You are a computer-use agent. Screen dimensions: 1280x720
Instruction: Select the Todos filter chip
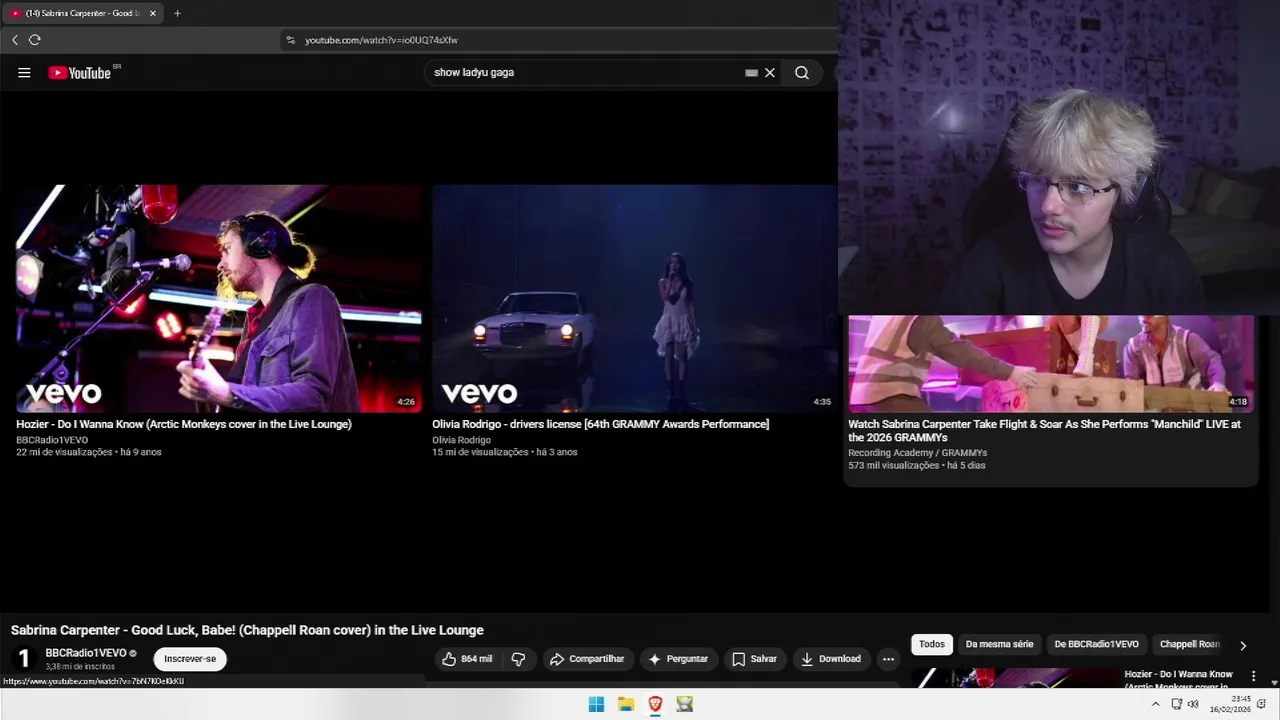click(932, 645)
